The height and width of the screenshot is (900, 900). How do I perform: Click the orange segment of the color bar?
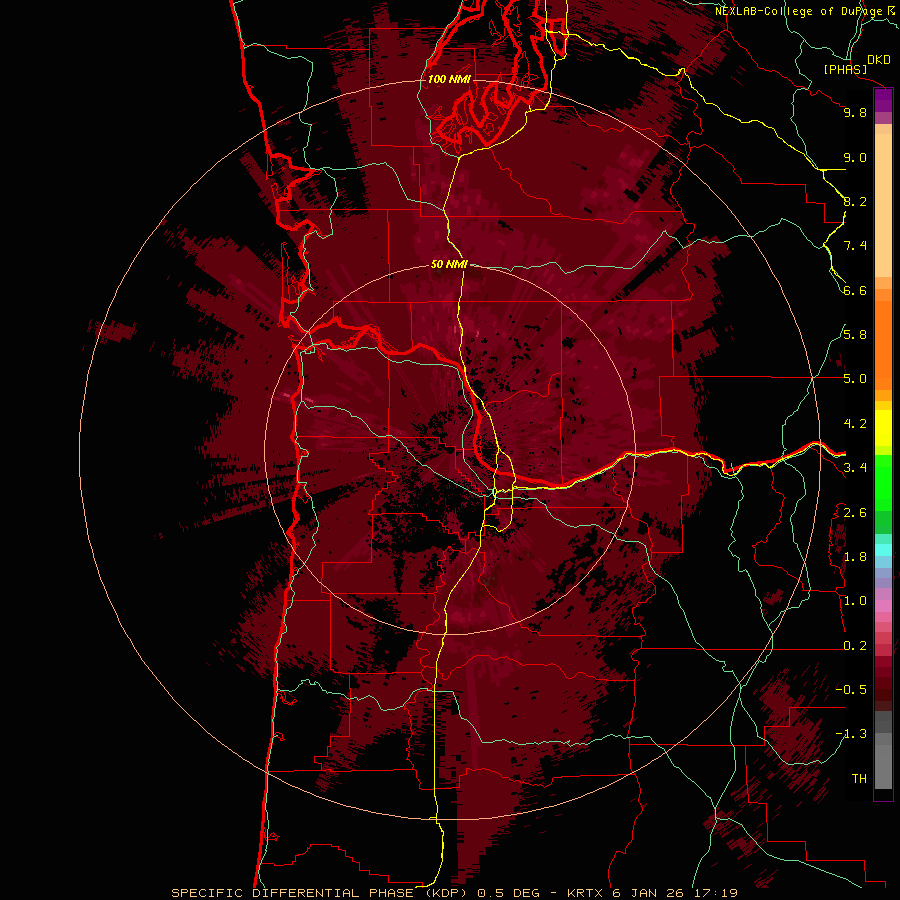point(883,345)
